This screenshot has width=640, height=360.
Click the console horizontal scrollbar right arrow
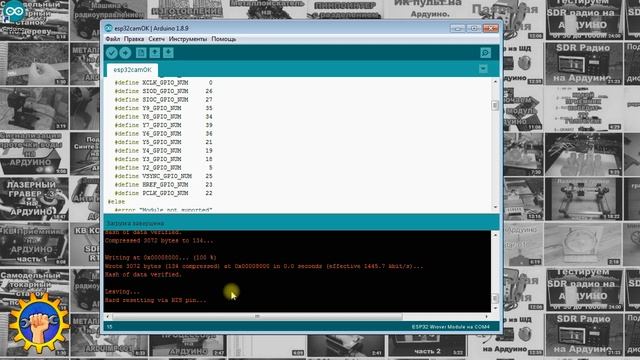(487, 316)
